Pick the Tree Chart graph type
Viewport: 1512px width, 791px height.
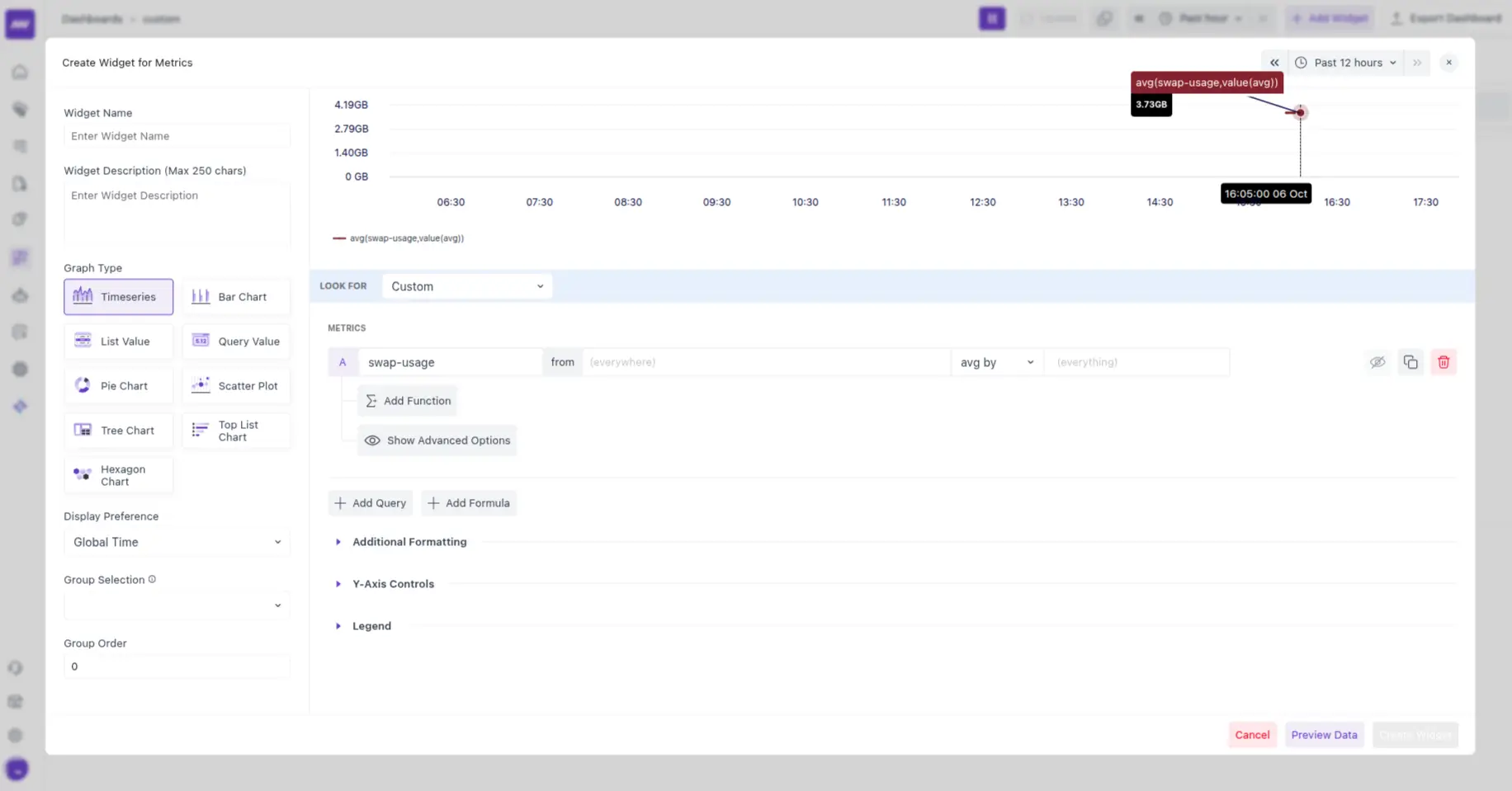(118, 430)
